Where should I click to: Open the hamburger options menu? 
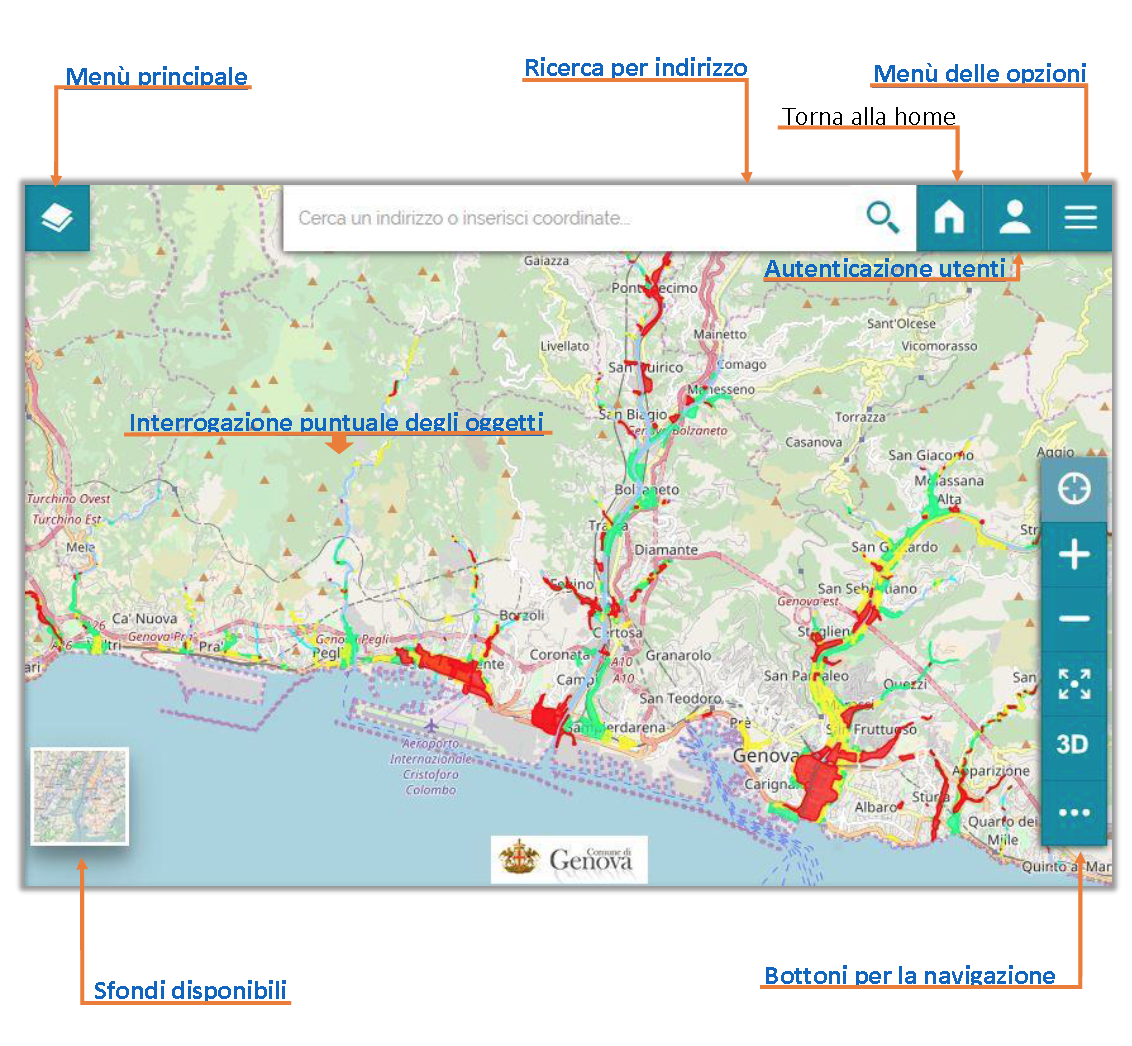click(x=1080, y=217)
